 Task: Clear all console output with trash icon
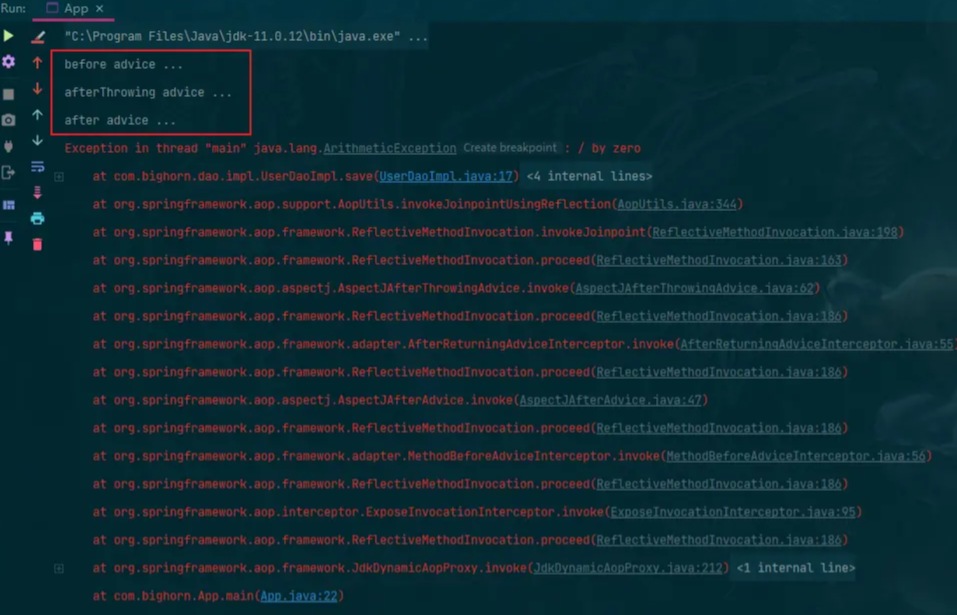[38, 244]
